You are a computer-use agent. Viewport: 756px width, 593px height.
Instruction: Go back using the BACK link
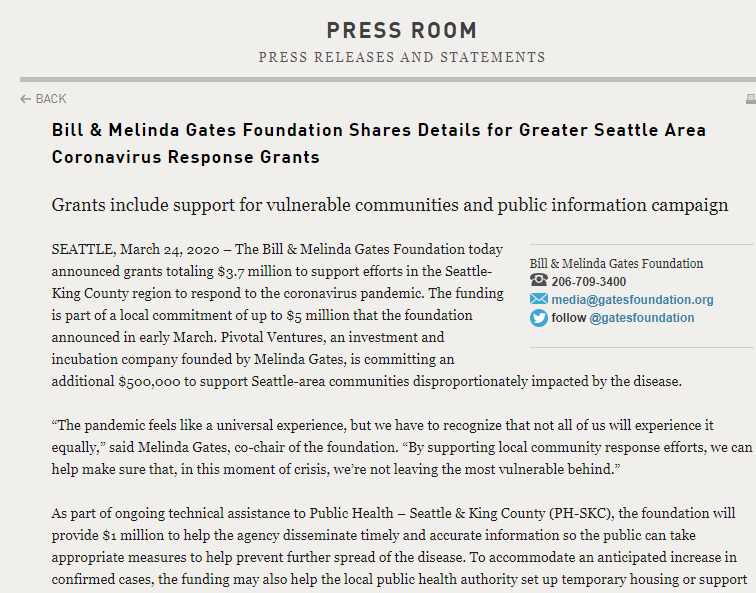[50, 99]
